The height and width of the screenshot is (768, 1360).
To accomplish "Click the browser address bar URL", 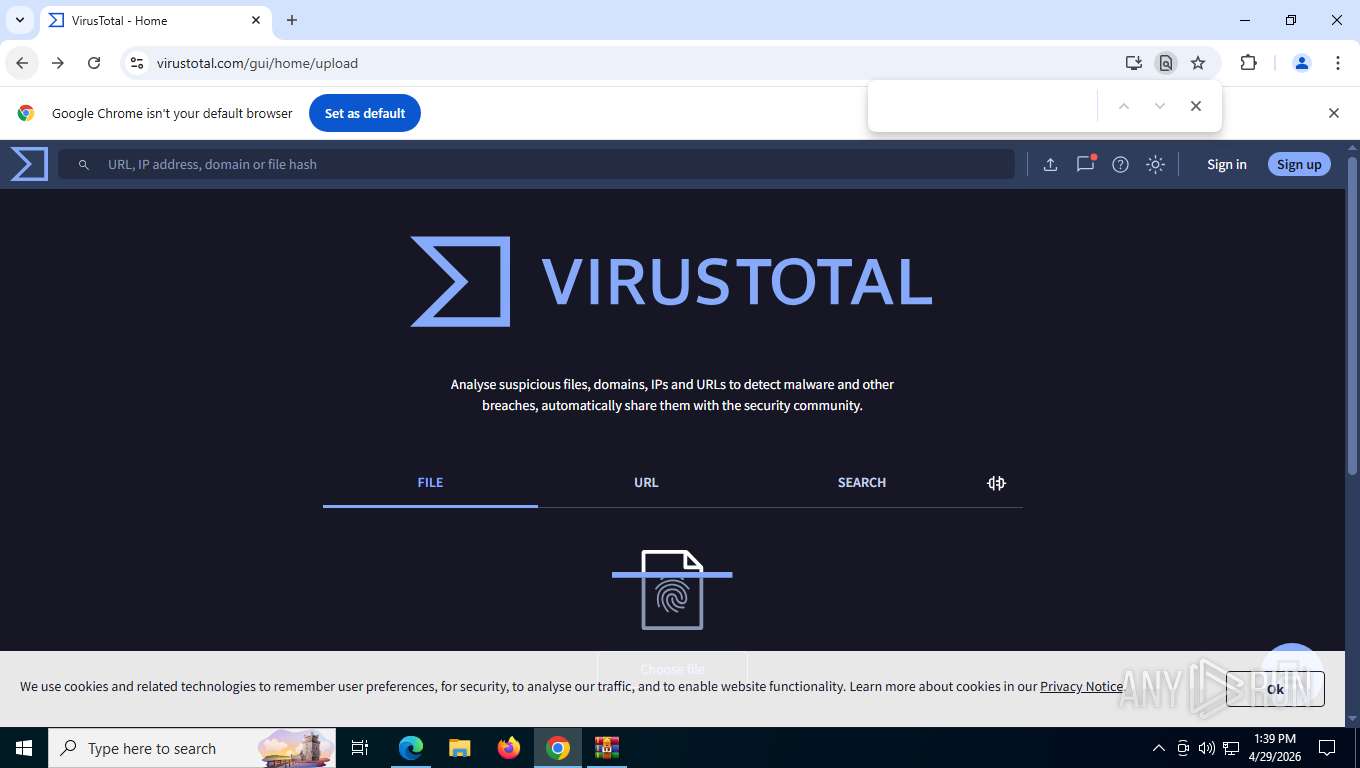I will pyautogui.click(x=257, y=63).
